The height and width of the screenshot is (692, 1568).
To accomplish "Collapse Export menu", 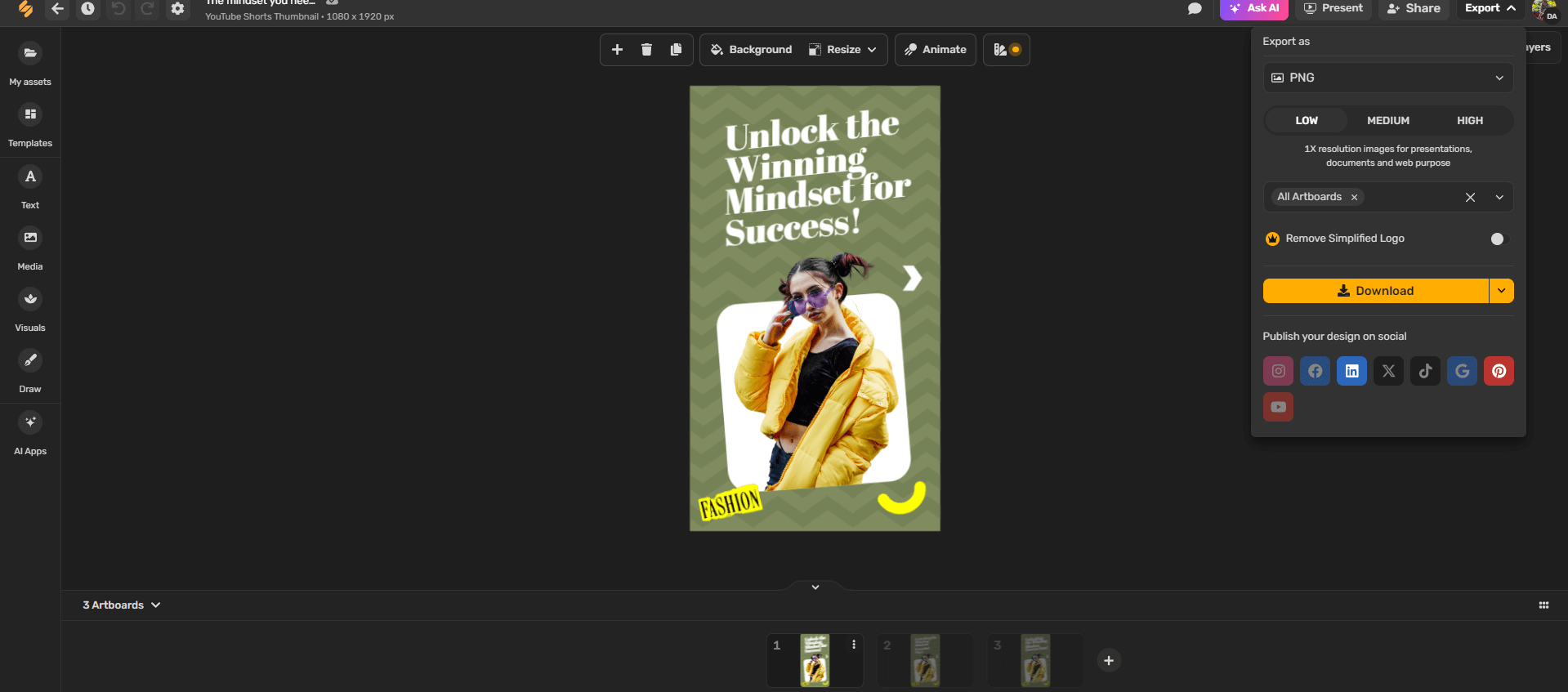I will point(1490,8).
